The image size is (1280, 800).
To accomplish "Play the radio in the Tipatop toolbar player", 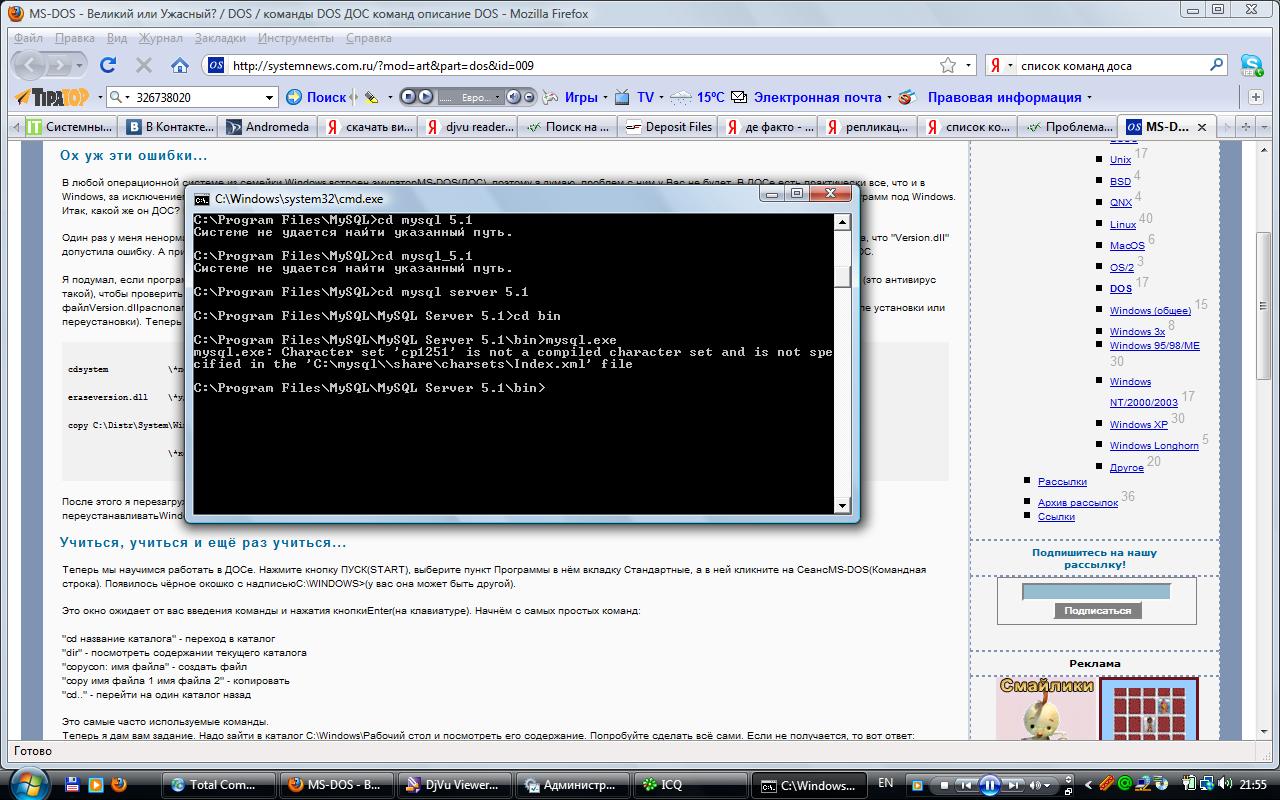I will point(425,97).
